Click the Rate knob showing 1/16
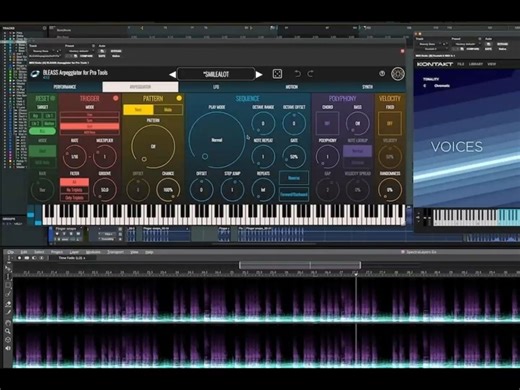 click(x=74, y=156)
